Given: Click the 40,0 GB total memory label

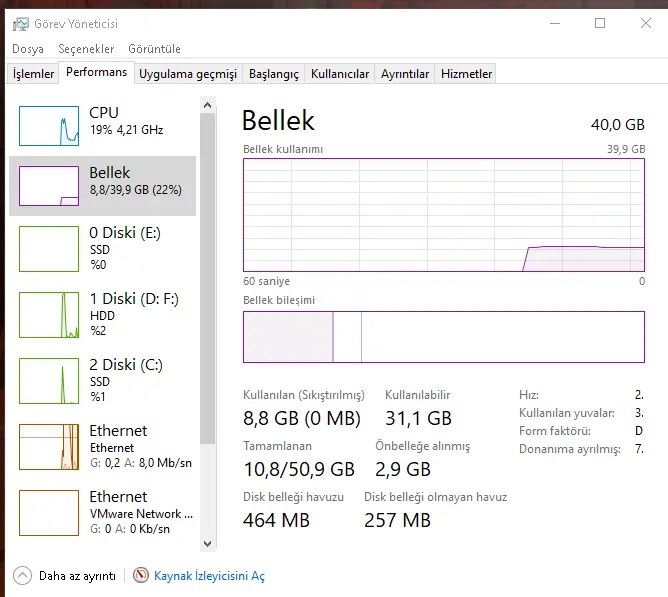Looking at the screenshot, I should pyautogui.click(x=618, y=125).
